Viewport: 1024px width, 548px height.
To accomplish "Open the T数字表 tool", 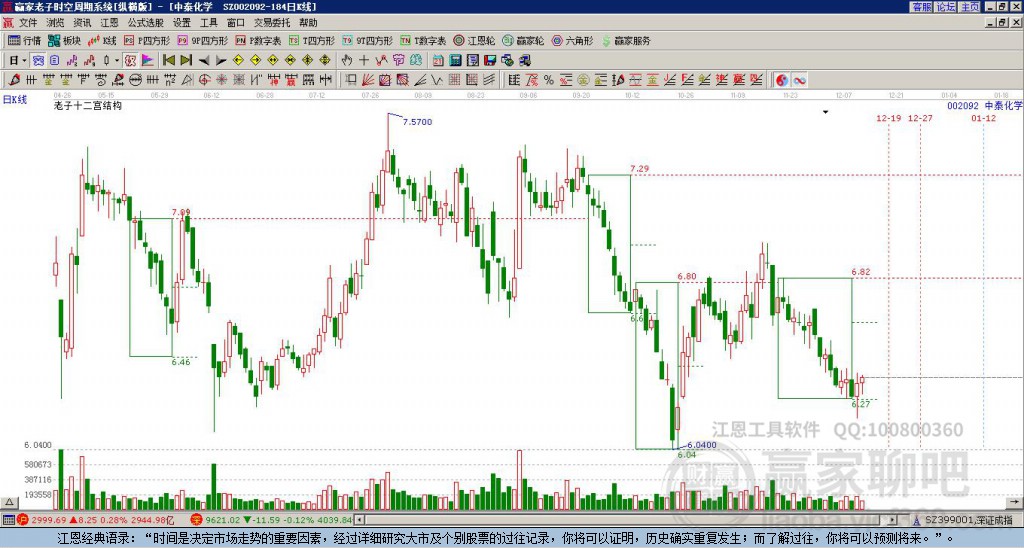I will tap(423, 40).
